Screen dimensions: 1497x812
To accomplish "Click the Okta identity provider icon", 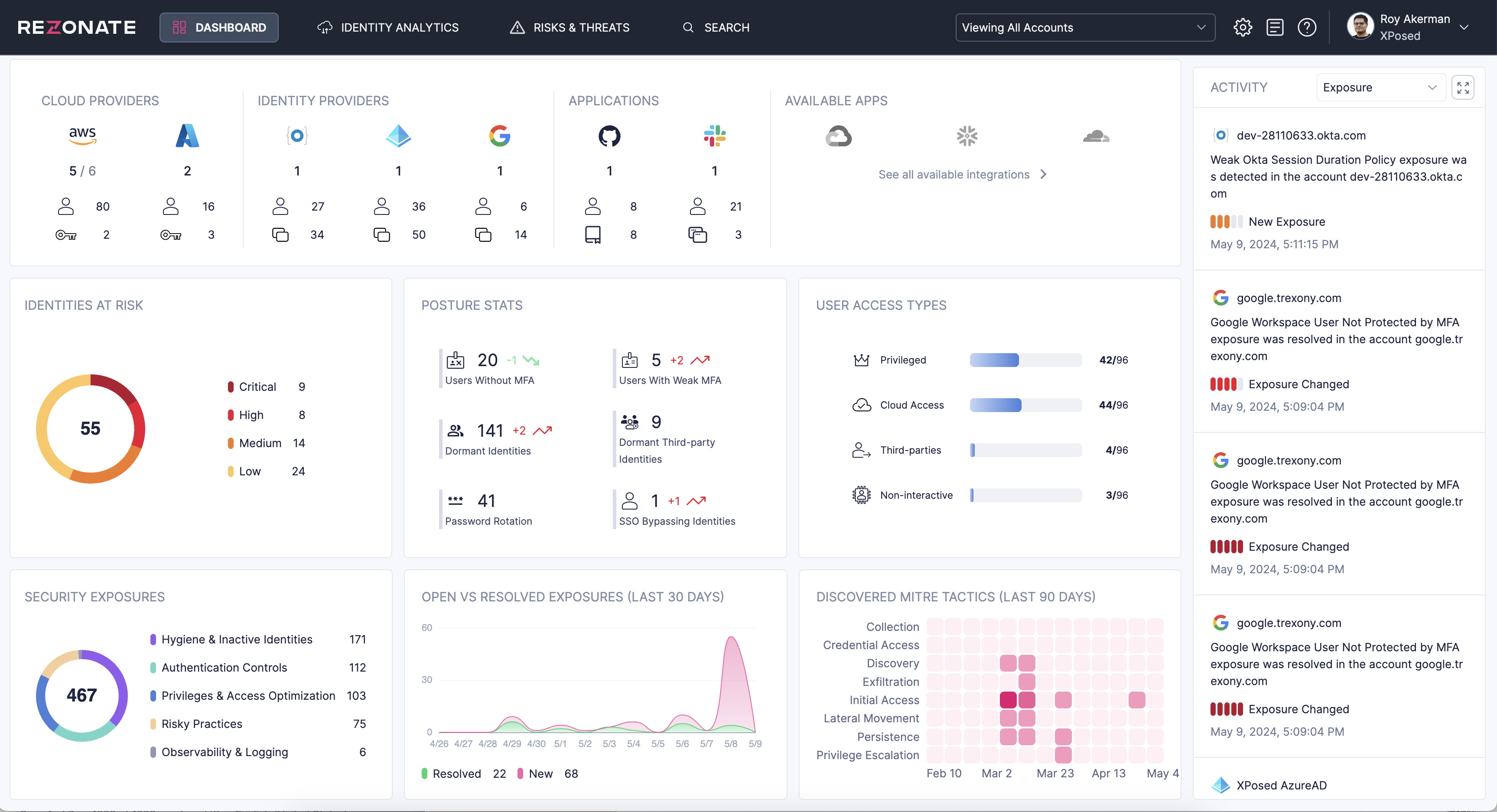I will (297, 136).
